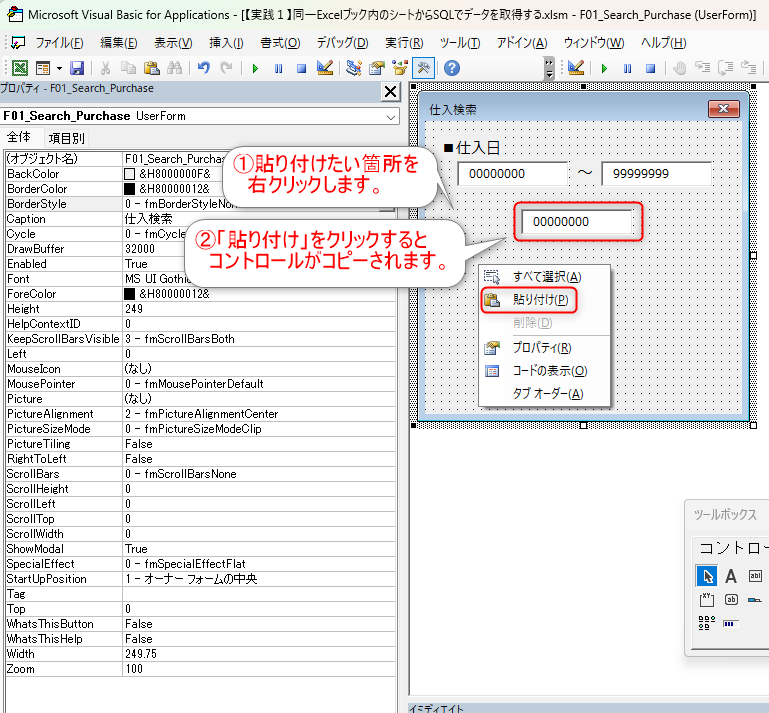Open the 表示(V) menu

[x=173, y=43]
